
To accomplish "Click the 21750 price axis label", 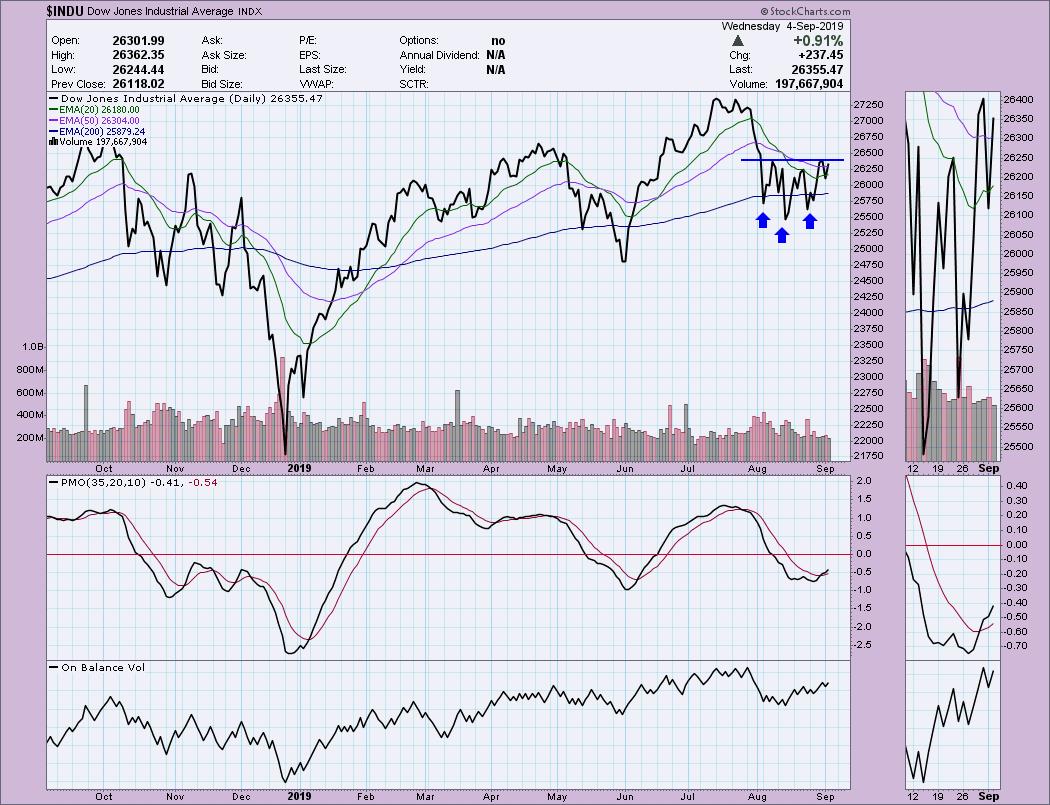I will click(x=868, y=457).
